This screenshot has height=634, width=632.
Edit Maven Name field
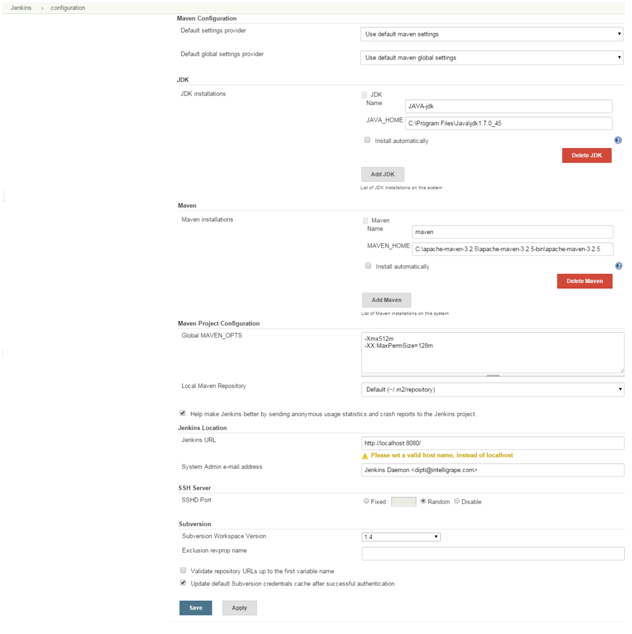tap(513, 232)
